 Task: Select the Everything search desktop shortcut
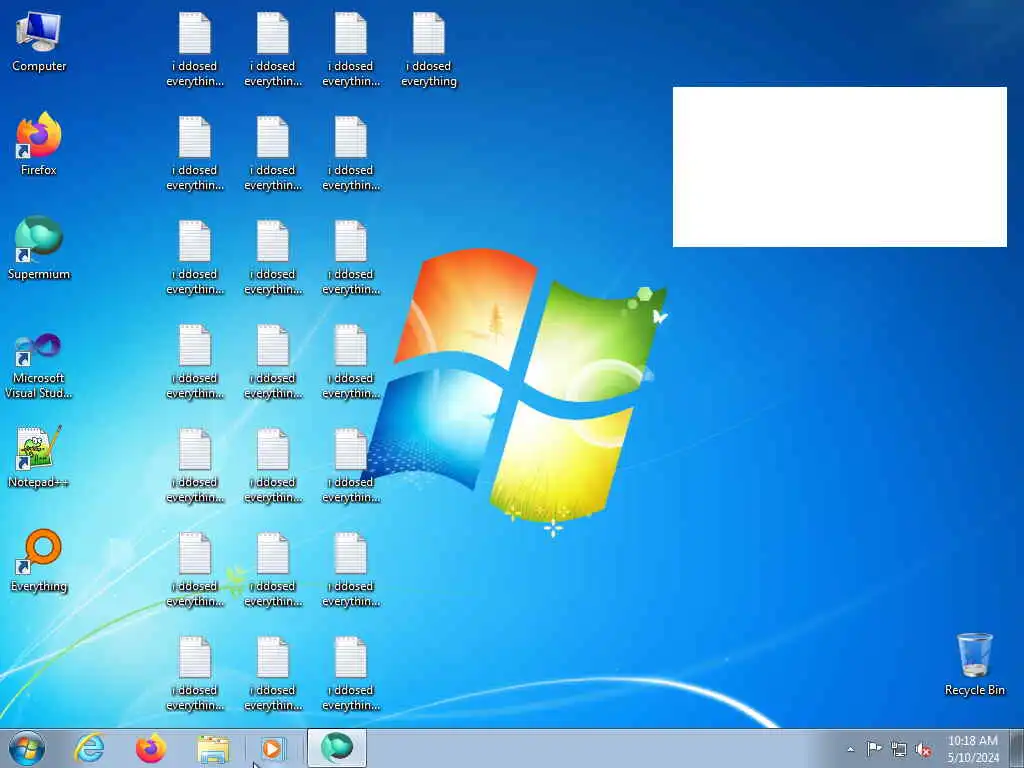point(39,561)
